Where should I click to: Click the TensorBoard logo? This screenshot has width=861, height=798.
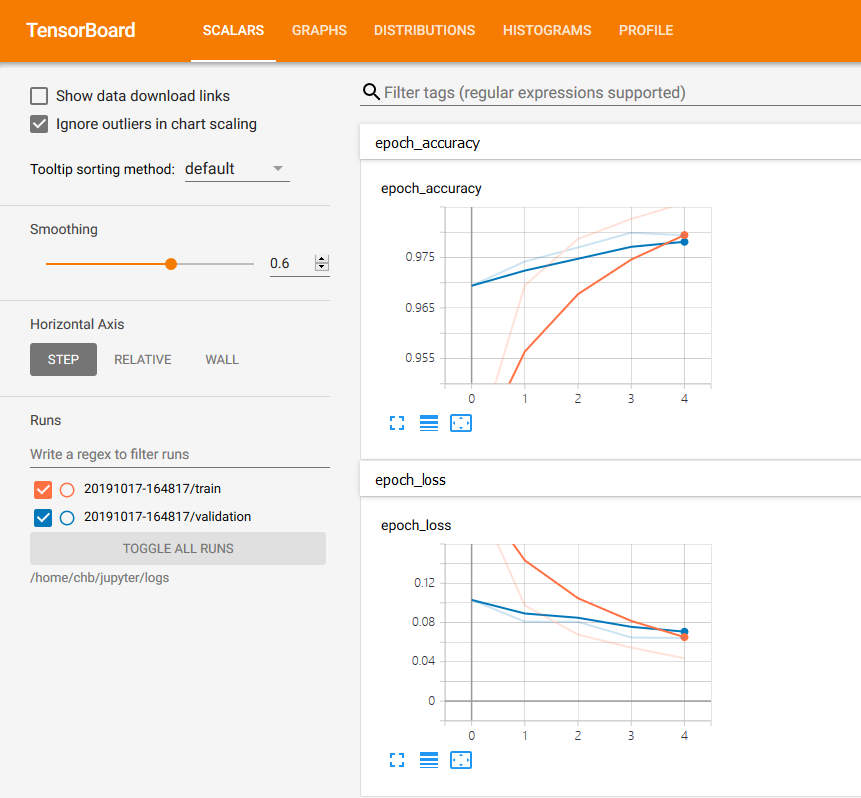coord(80,31)
